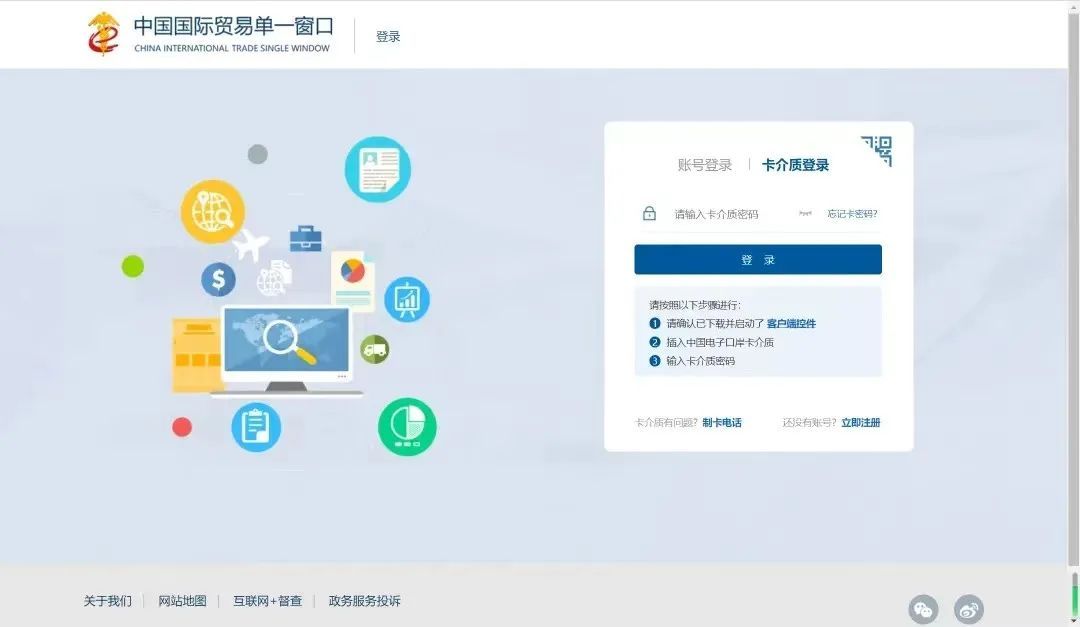Click the green pie chart illustration icon
Screen dimensions: 1080x627
pyautogui.click(x=407, y=427)
